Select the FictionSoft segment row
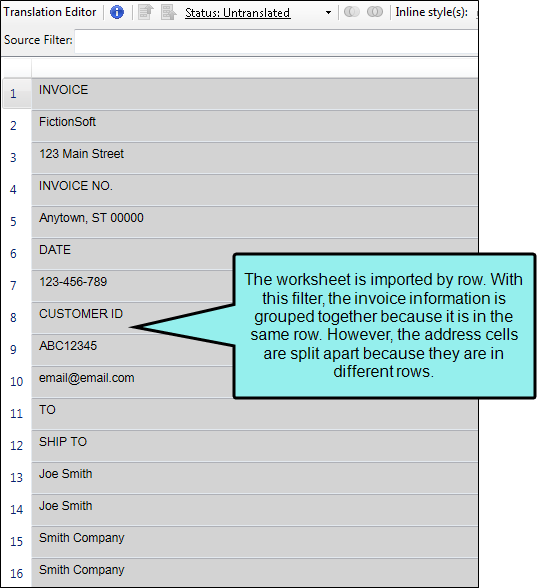This screenshot has width=545, height=588. [x=254, y=126]
